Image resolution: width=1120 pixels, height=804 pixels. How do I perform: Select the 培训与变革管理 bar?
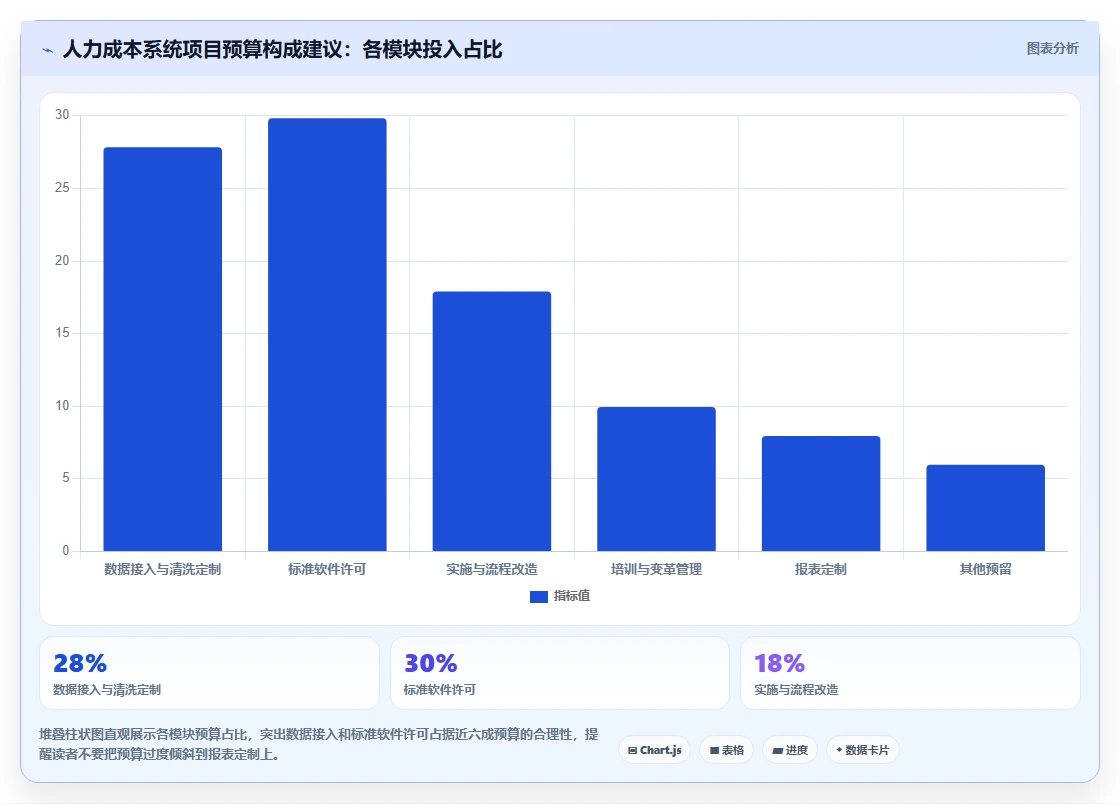[x=656, y=479]
